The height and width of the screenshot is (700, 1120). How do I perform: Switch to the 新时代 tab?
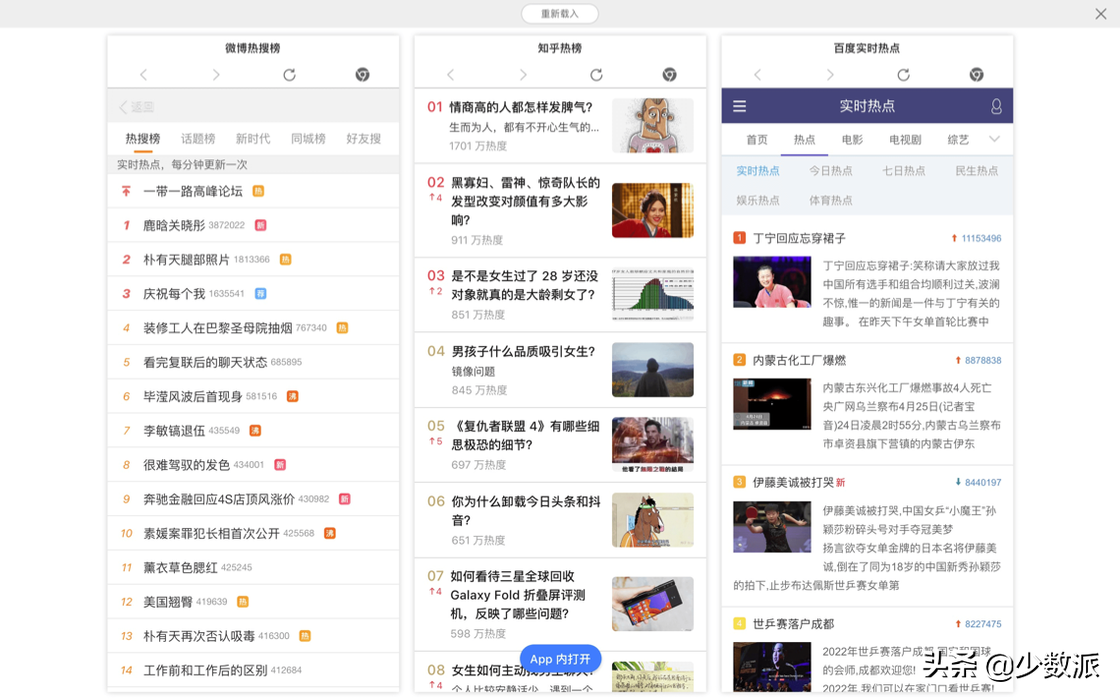tap(253, 139)
